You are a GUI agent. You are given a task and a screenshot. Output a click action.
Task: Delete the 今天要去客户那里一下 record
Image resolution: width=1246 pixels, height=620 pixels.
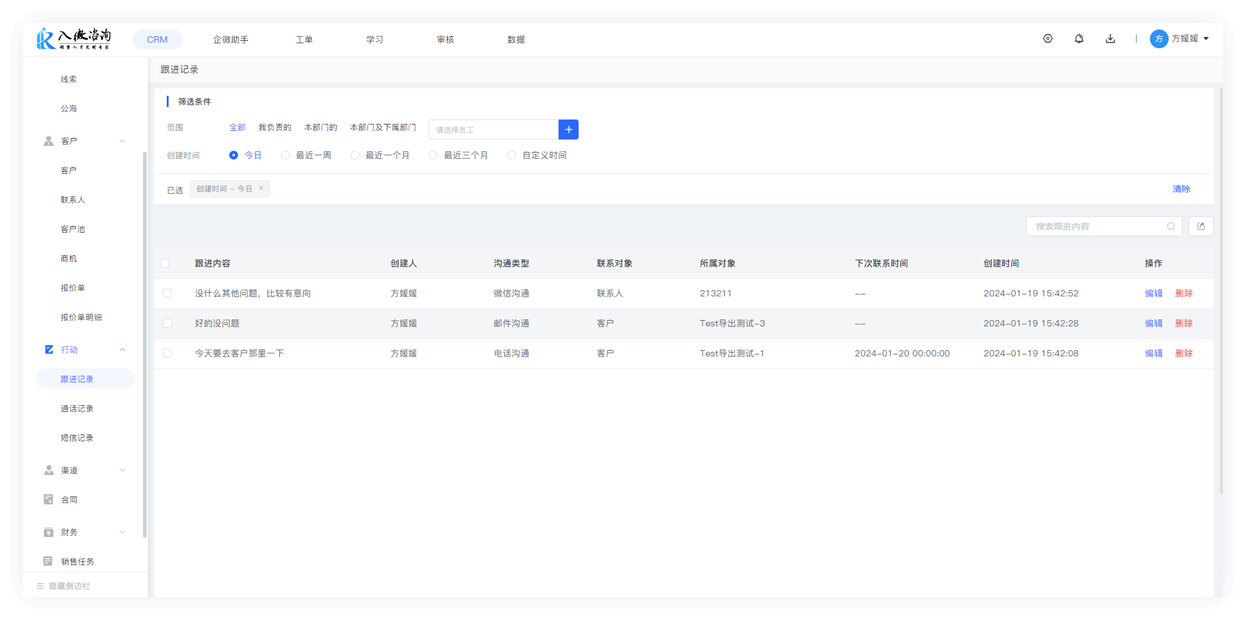(1184, 353)
